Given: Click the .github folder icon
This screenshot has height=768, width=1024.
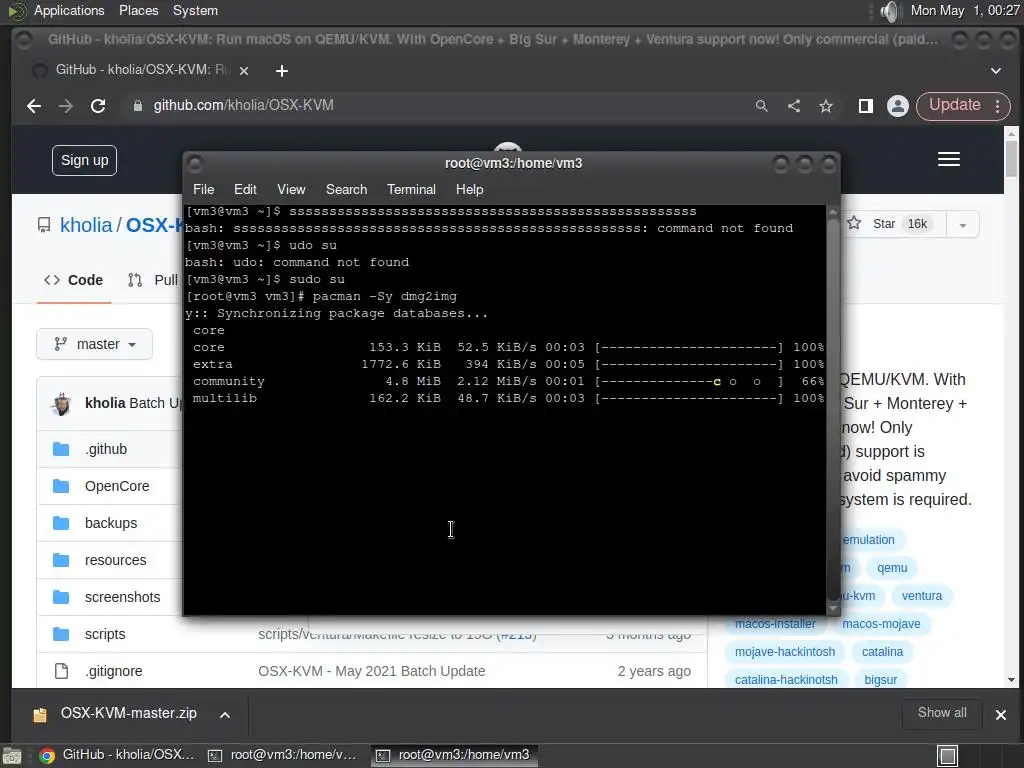Looking at the screenshot, I should [61, 449].
